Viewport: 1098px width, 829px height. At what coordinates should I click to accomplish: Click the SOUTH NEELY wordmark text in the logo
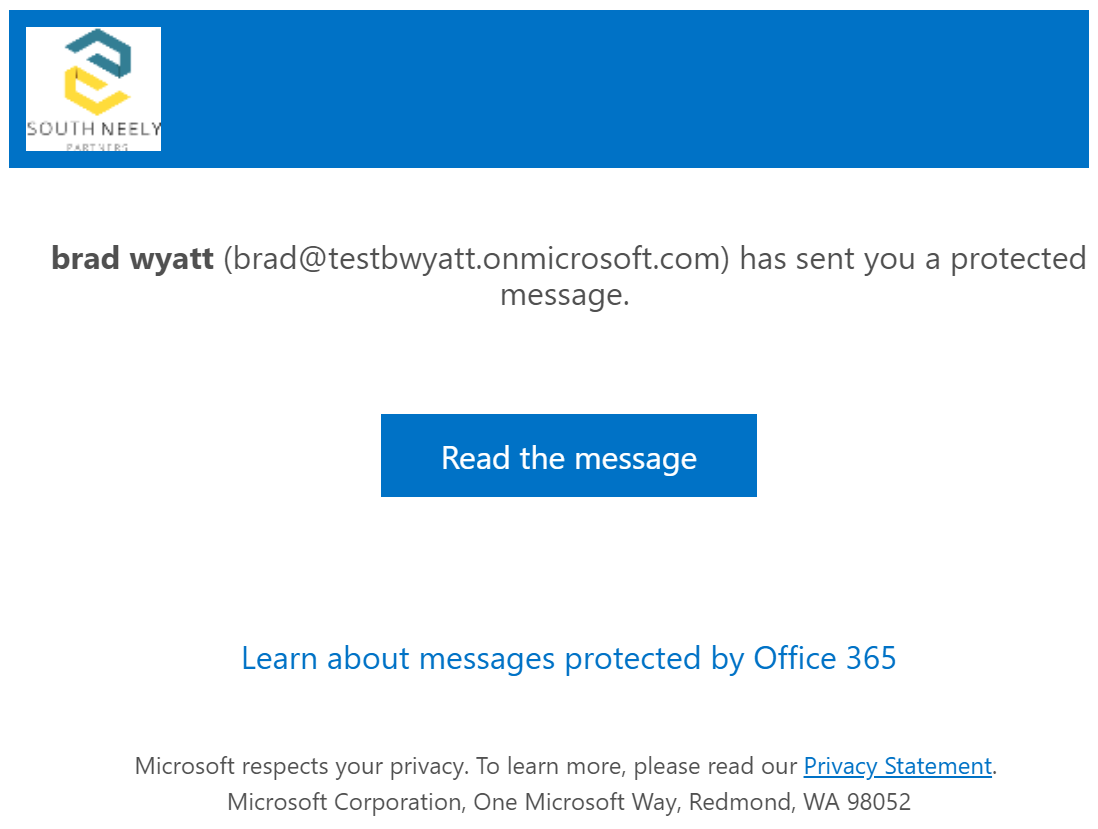click(x=94, y=129)
